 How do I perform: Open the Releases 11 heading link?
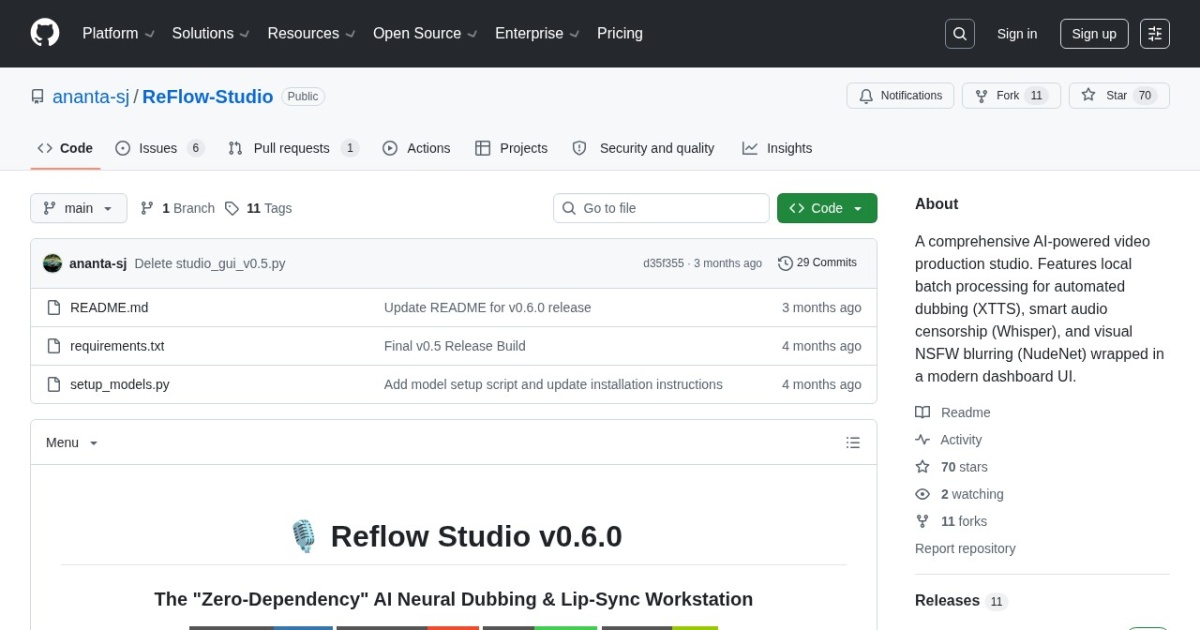[961, 601]
